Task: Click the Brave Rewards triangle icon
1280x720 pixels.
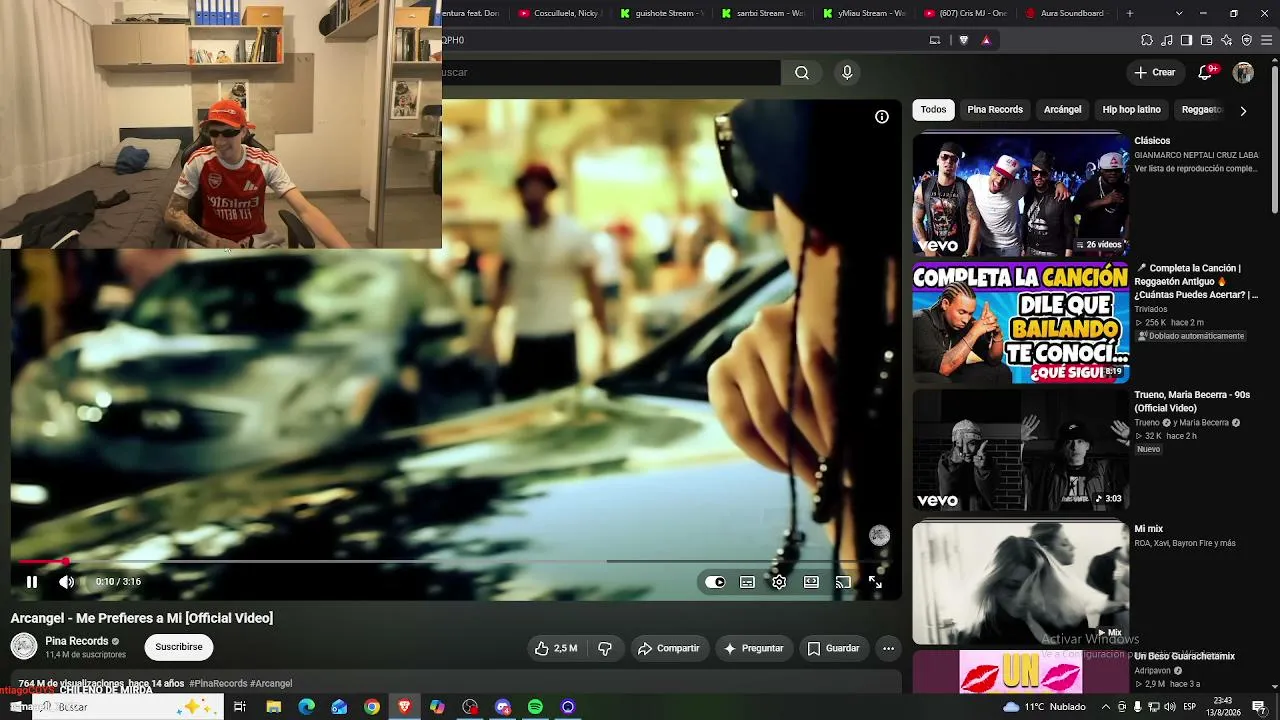Action: pyautogui.click(x=986, y=40)
